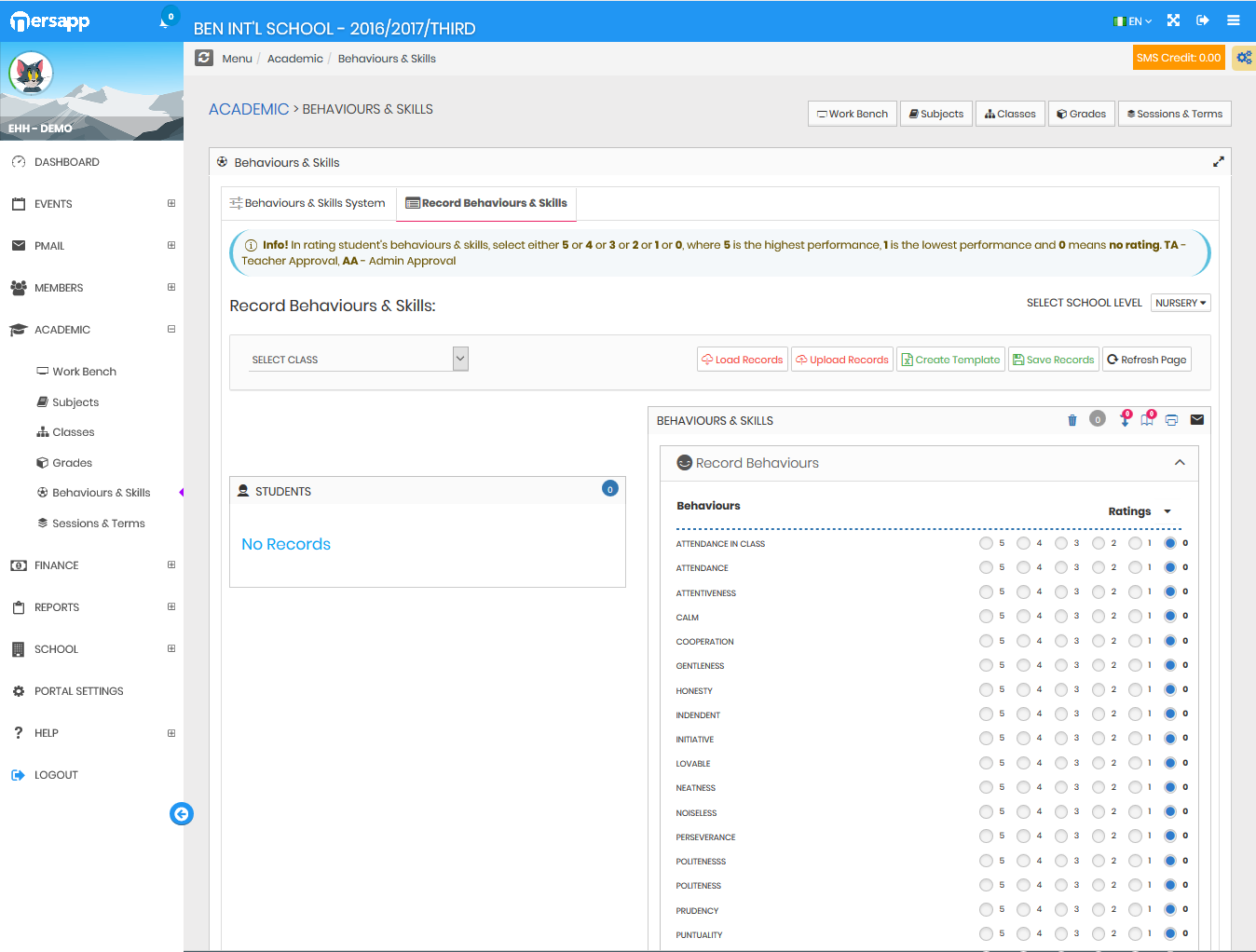This screenshot has width=1256, height=952.
Task: Click the Classes shortcut button at top
Action: [1010, 114]
